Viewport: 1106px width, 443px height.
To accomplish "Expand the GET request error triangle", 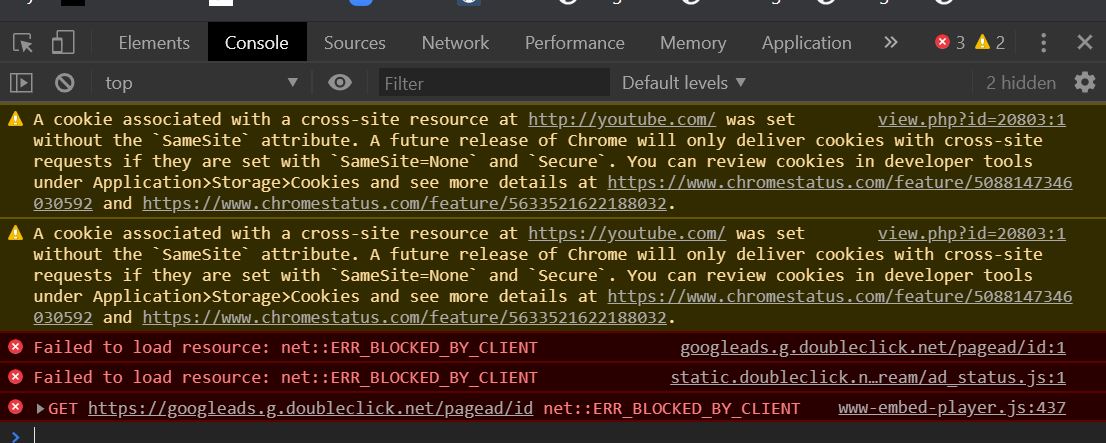I will pos(40,408).
